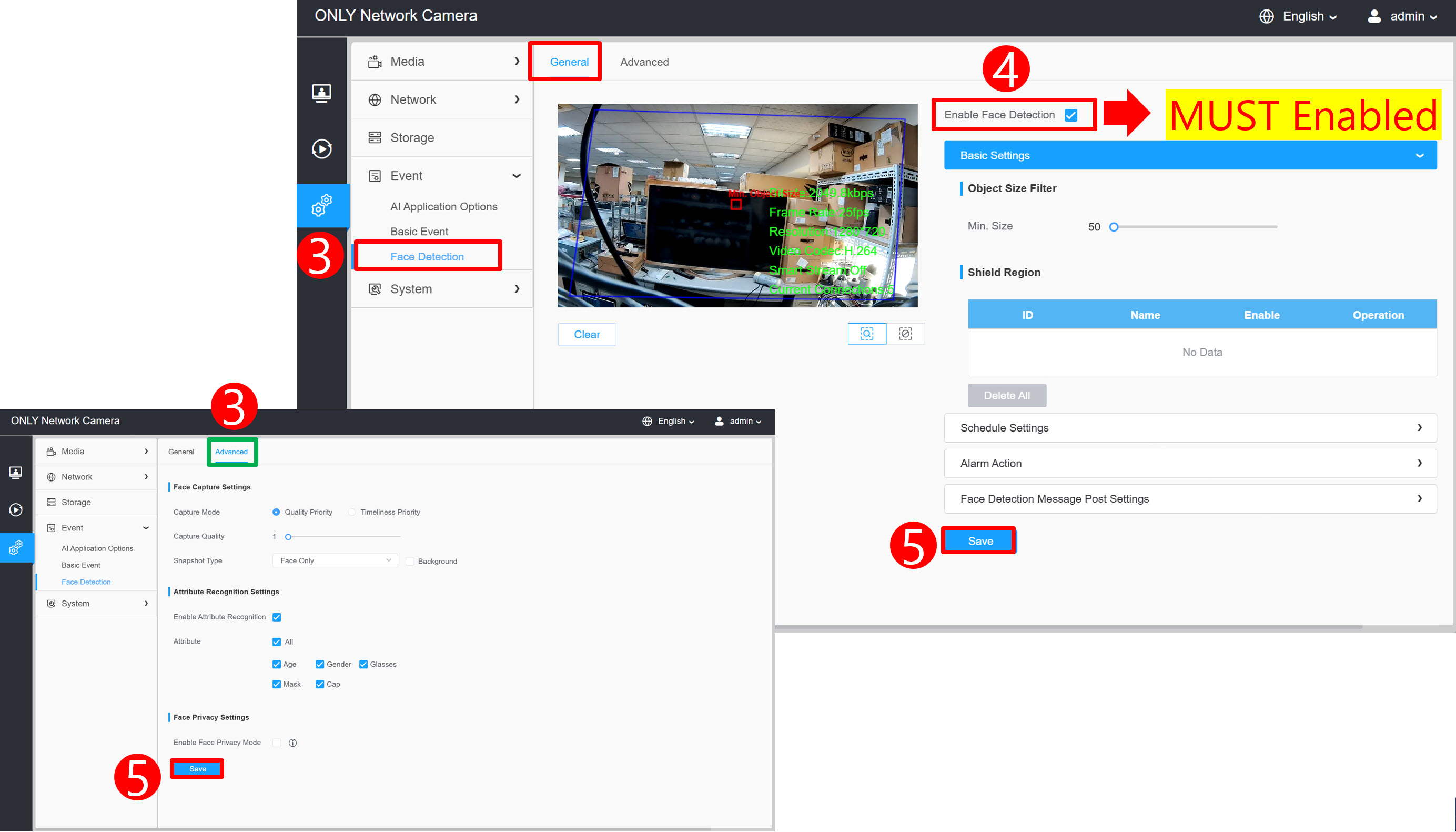This screenshot has height=832, width=1456.
Task: Click settings gears icon in upper sidebar
Action: (321, 205)
